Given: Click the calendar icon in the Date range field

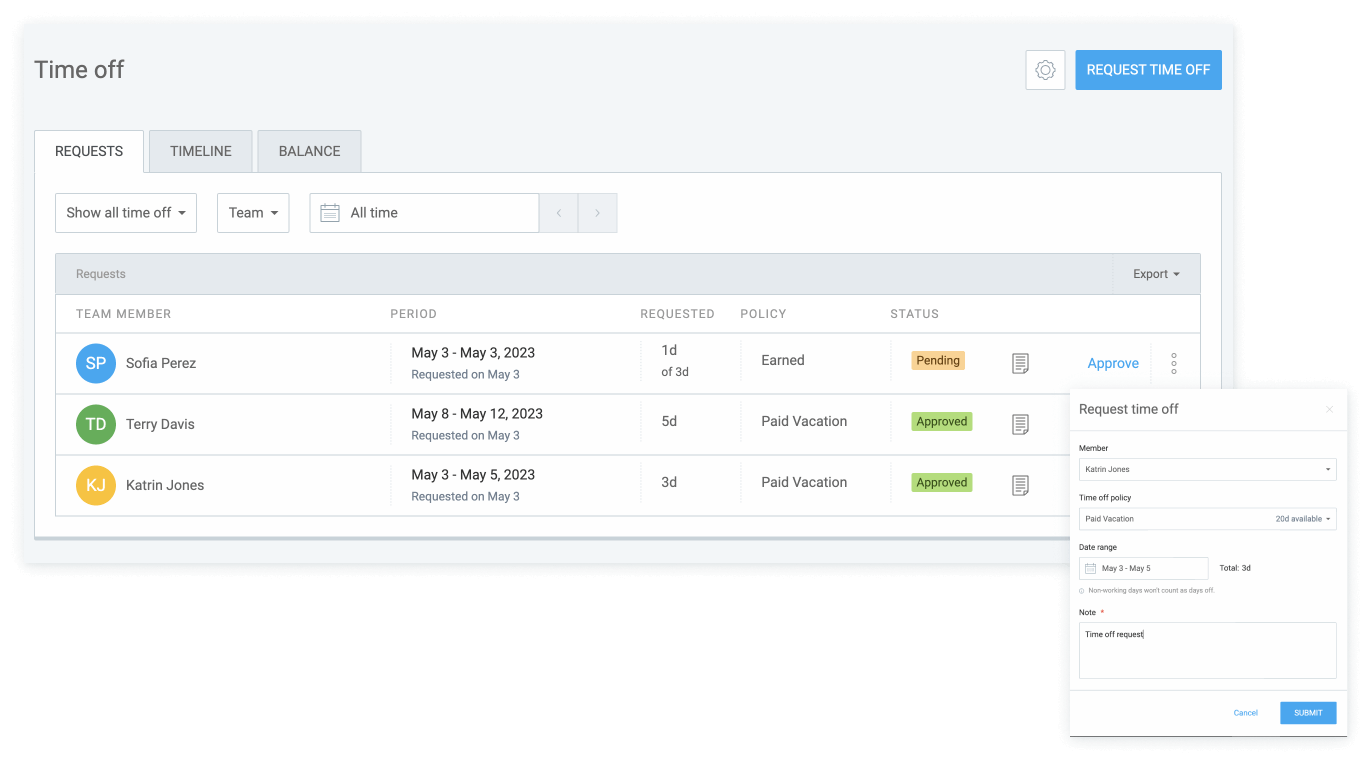Looking at the screenshot, I should pyautogui.click(x=1092, y=568).
